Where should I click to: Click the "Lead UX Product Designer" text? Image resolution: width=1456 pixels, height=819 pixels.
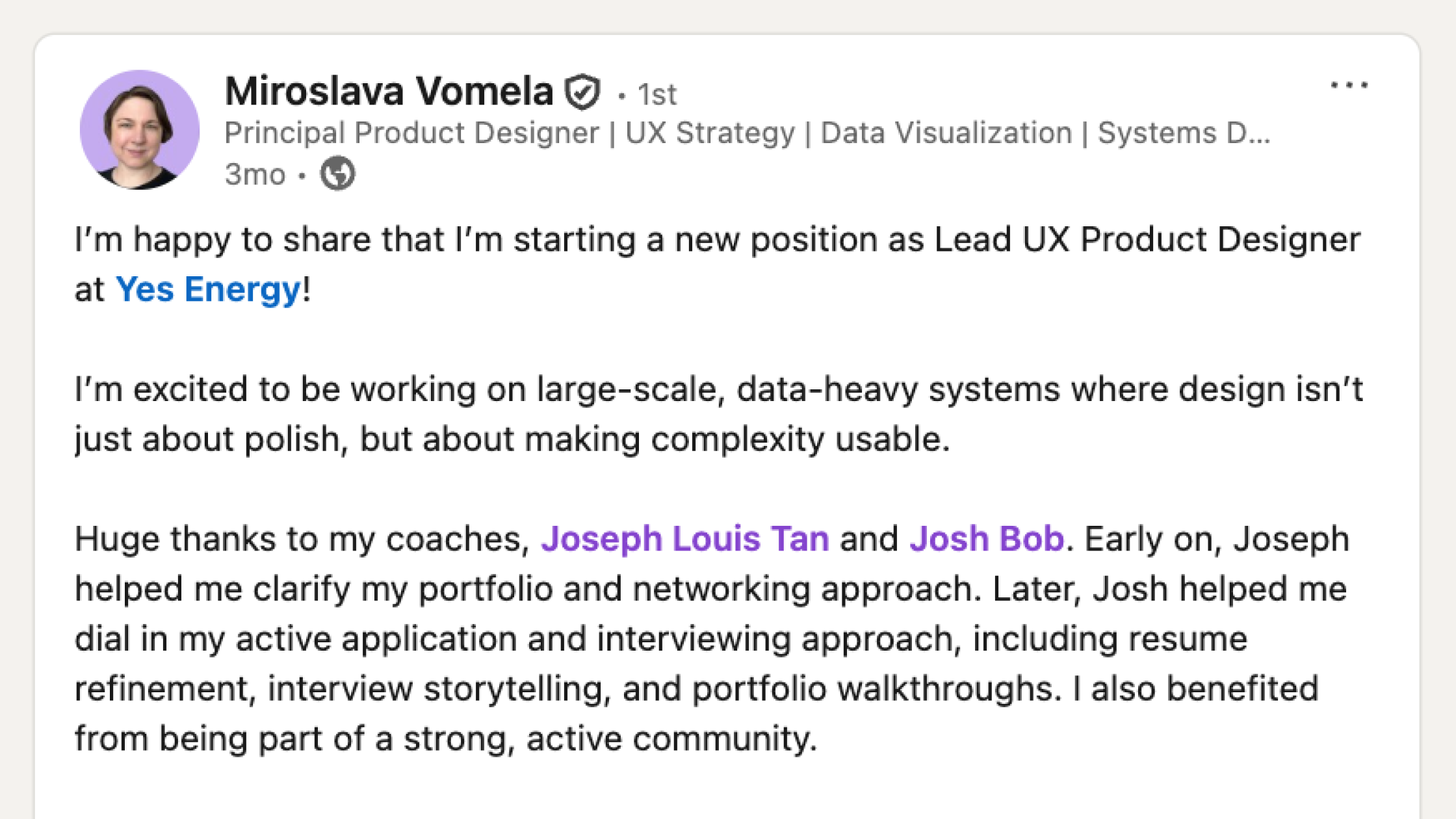[1147, 239]
